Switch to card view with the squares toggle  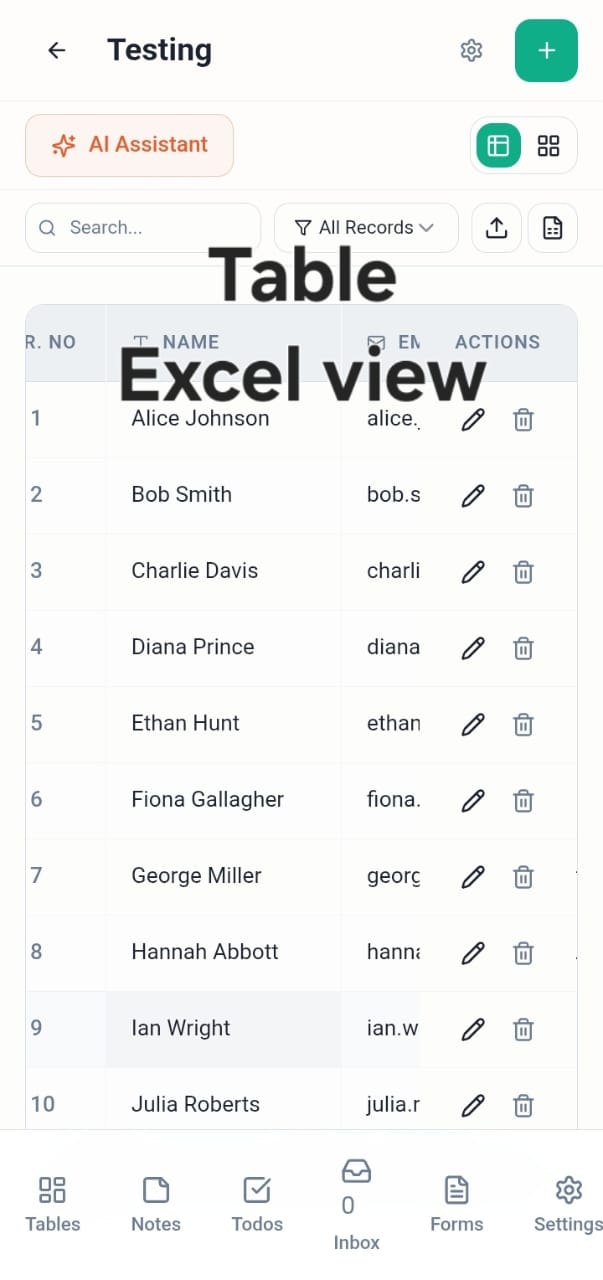[548, 145]
